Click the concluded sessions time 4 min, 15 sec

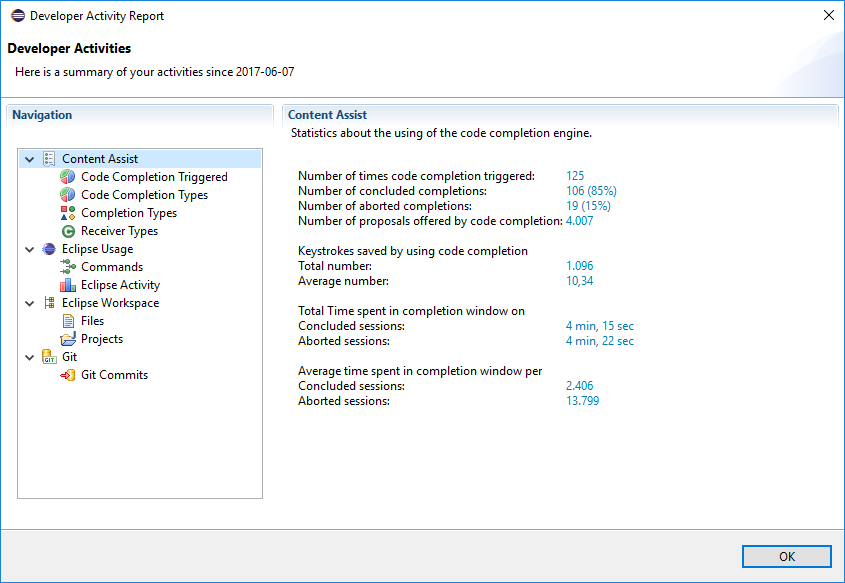600,326
